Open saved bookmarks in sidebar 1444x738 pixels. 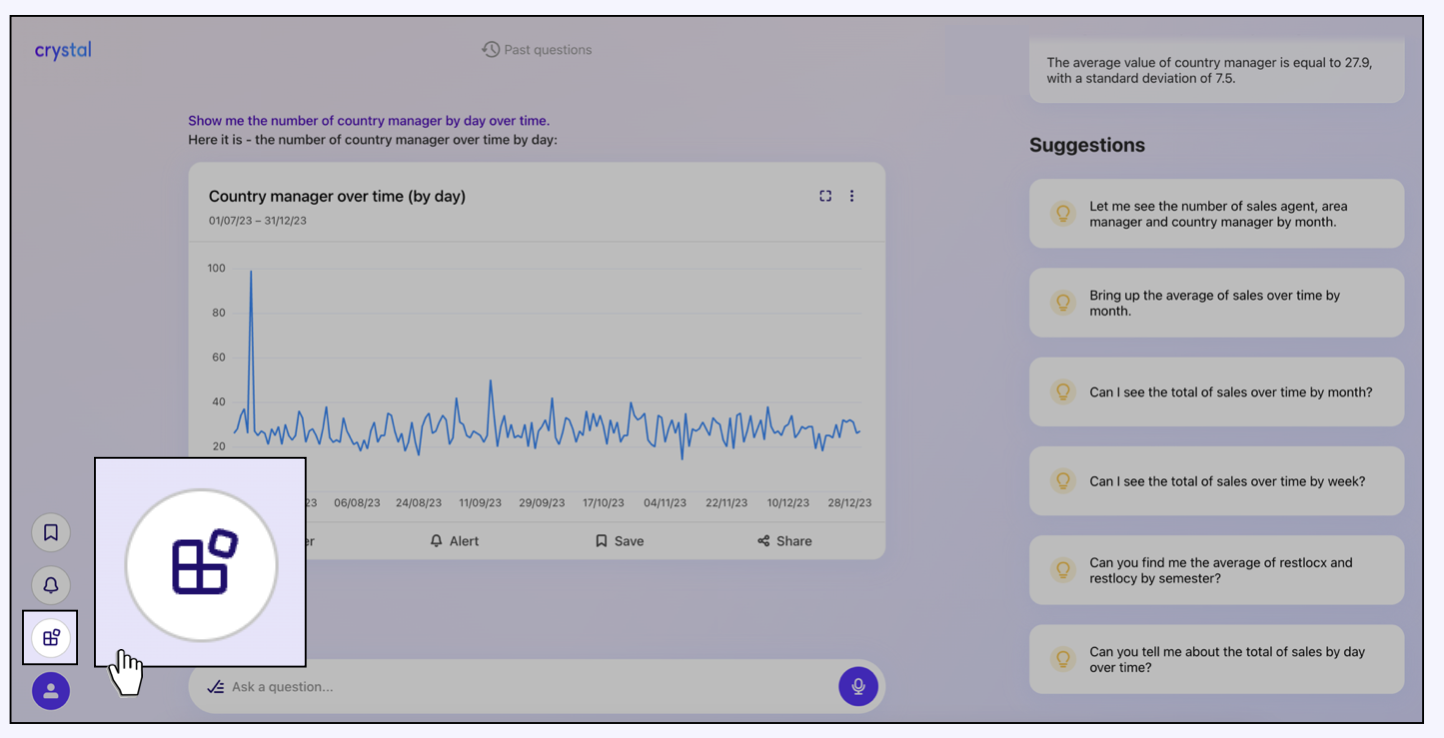pyautogui.click(x=51, y=533)
